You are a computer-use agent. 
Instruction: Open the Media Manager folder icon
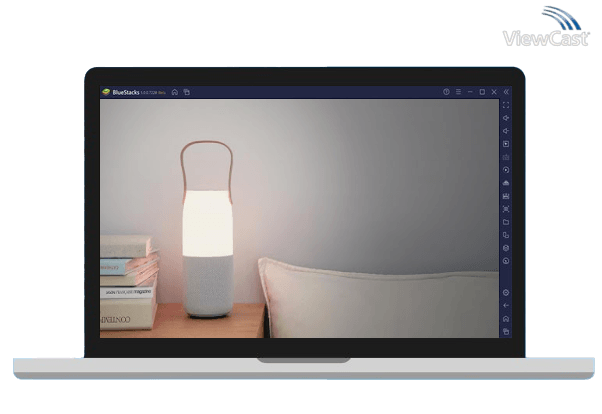pos(506,222)
